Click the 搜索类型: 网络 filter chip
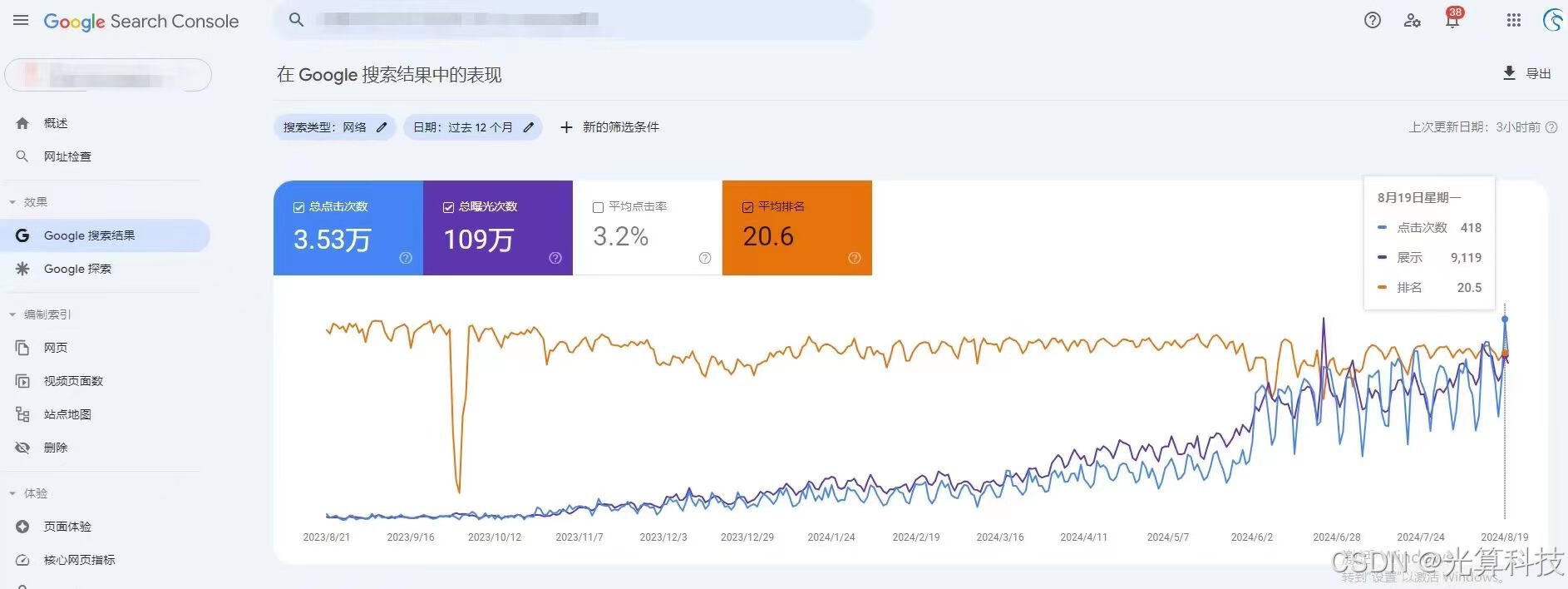The height and width of the screenshot is (589, 1568). click(334, 127)
